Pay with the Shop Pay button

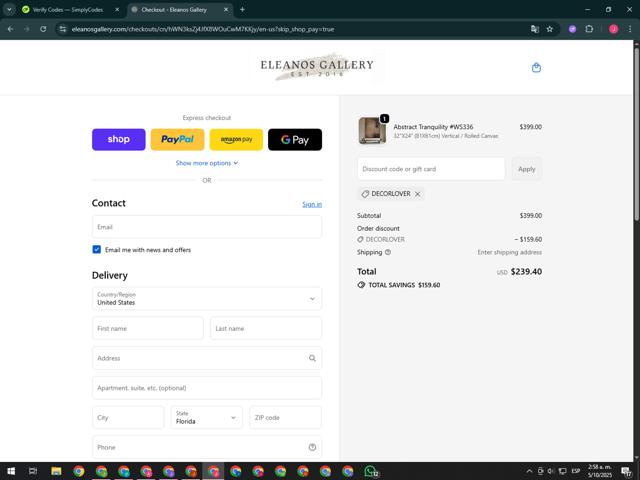click(x=118, y=140)
